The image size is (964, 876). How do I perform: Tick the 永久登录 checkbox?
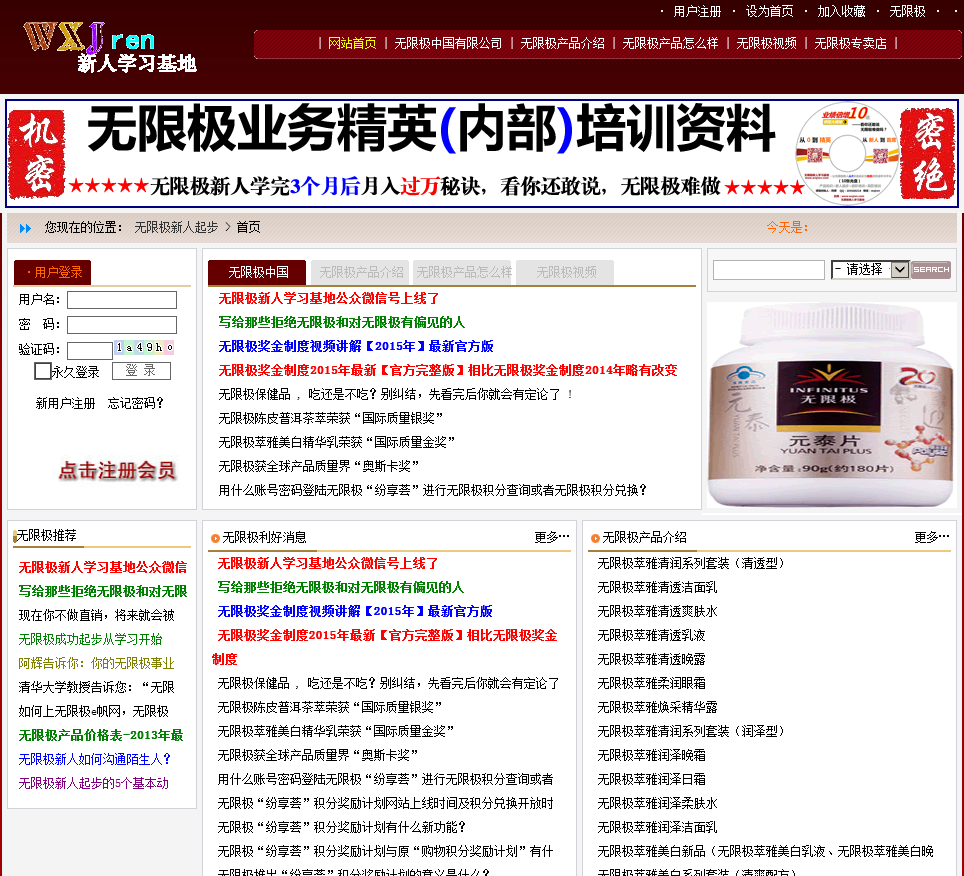(42, 371)
